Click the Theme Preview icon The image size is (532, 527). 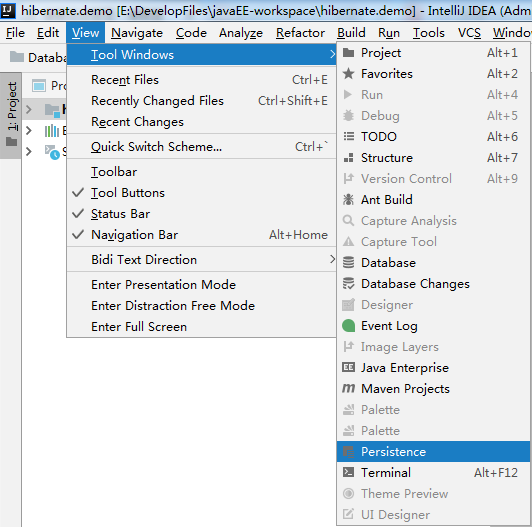pos(348,493)
